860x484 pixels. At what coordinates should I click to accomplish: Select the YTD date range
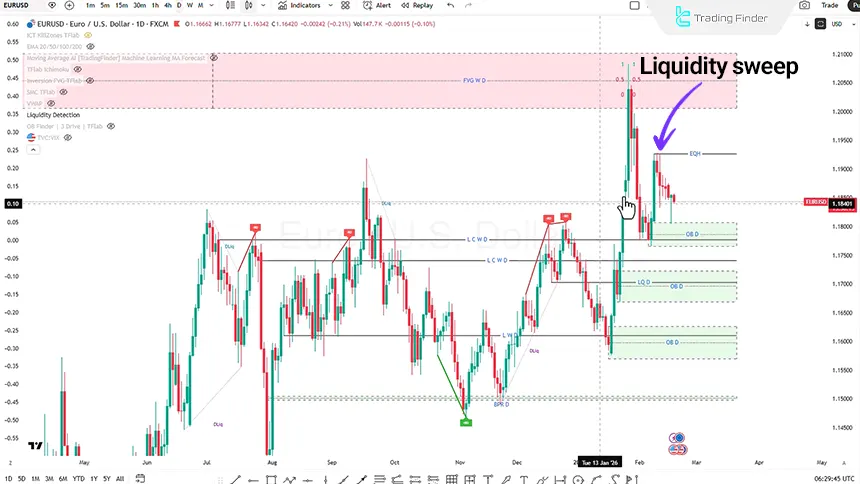78,479
